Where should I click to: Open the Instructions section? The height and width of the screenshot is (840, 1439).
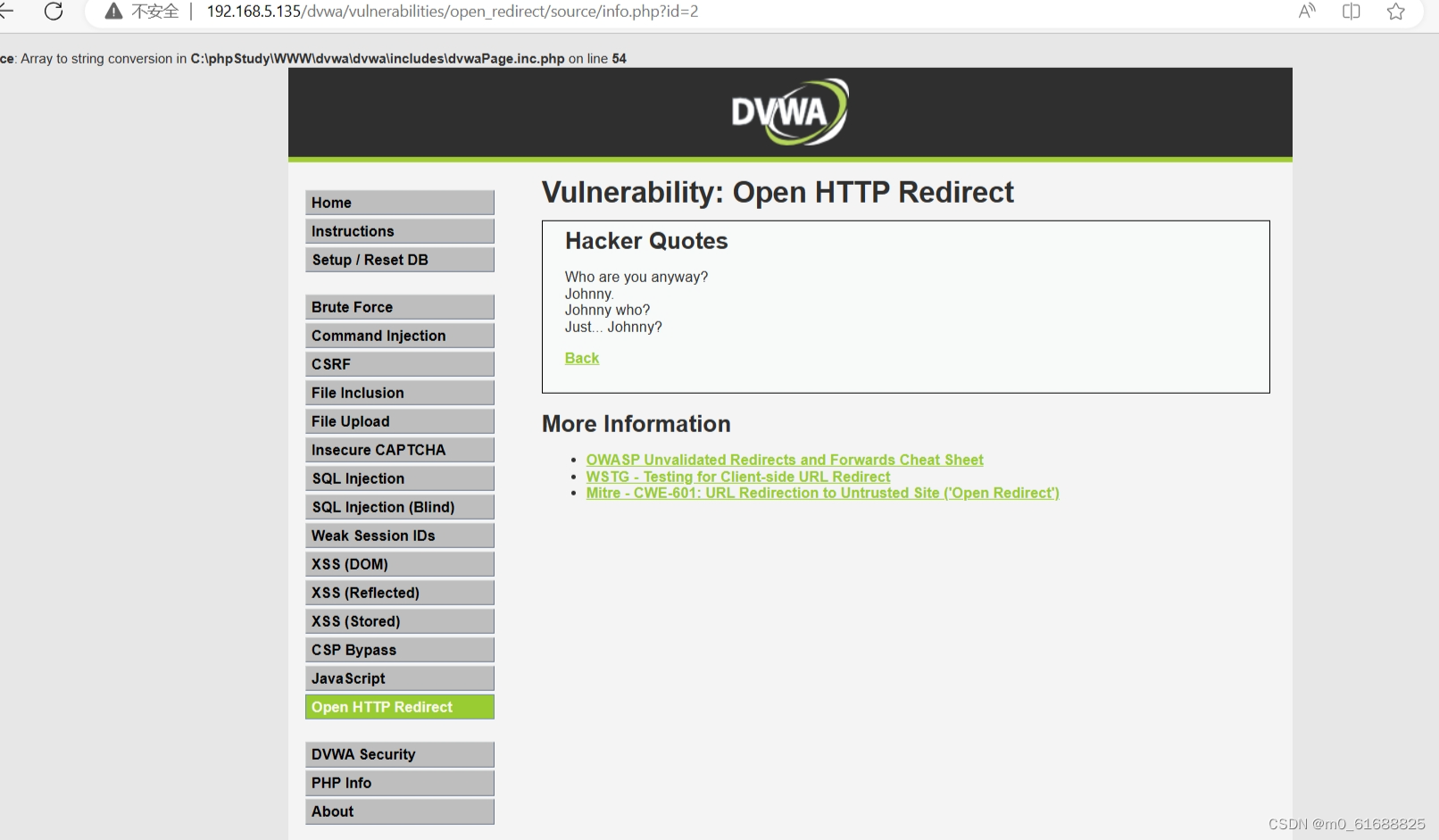(x=399, y=230)
